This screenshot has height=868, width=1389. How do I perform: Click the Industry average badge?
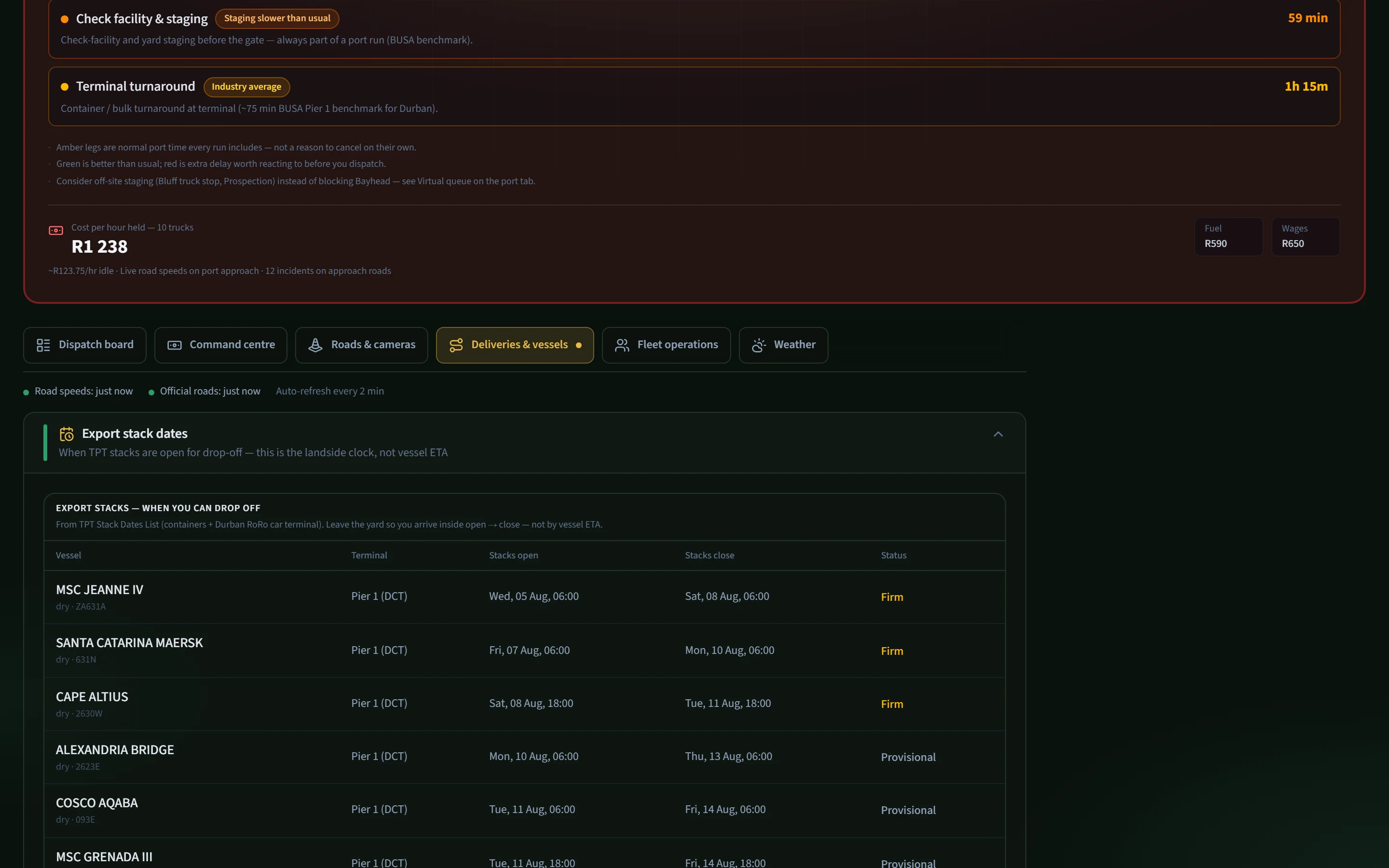tap(247, 87)
